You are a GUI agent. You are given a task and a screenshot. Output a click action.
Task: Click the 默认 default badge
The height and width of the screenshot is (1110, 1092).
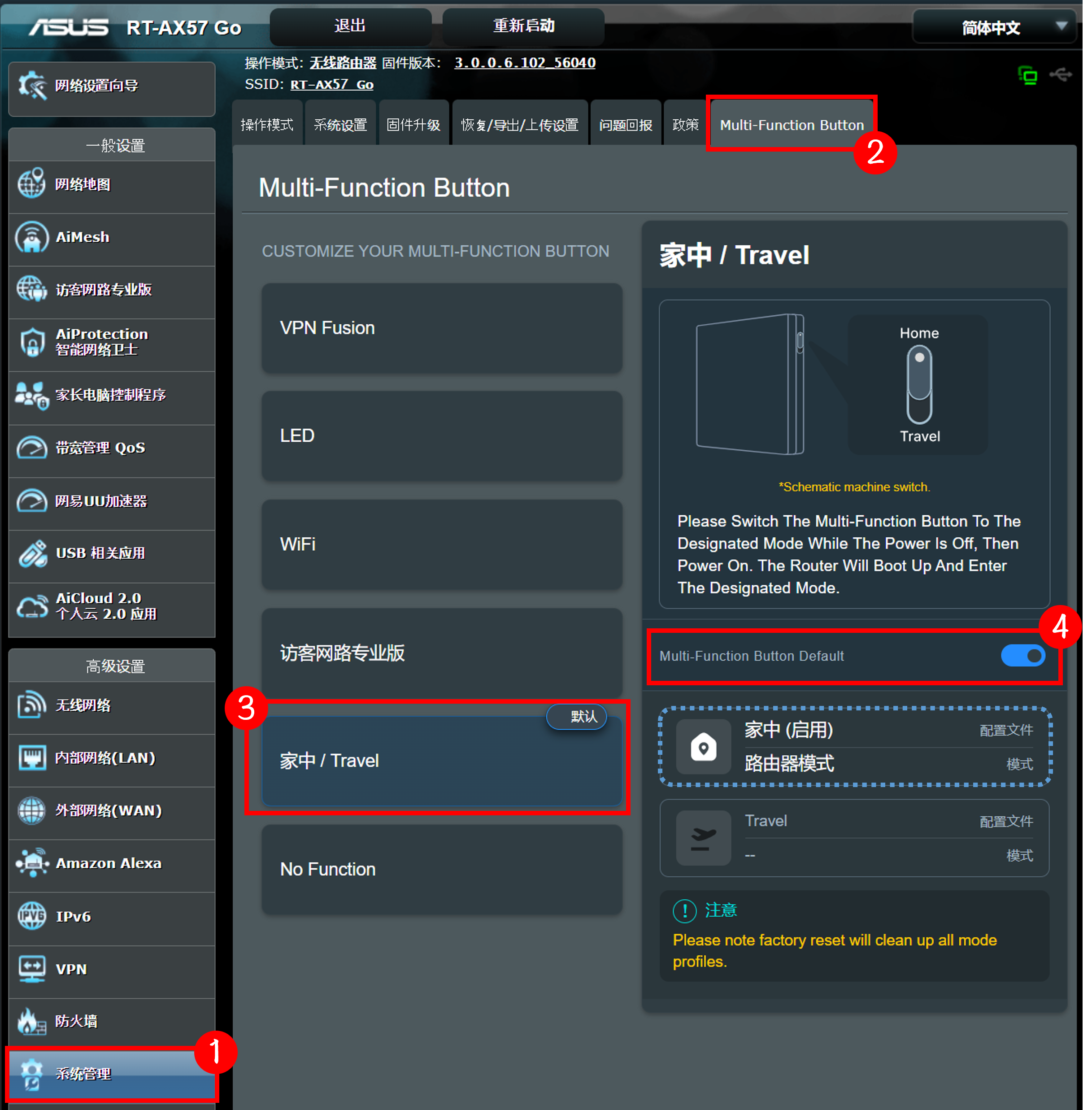pos(577,717)
